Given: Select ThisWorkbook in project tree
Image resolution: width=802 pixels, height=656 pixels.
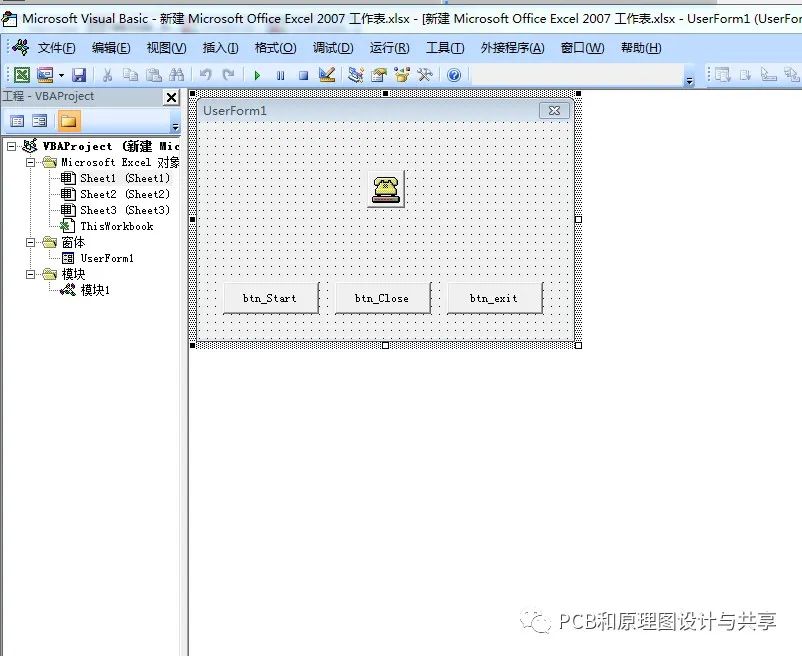Looking at the screenshot, I should 117,227.
